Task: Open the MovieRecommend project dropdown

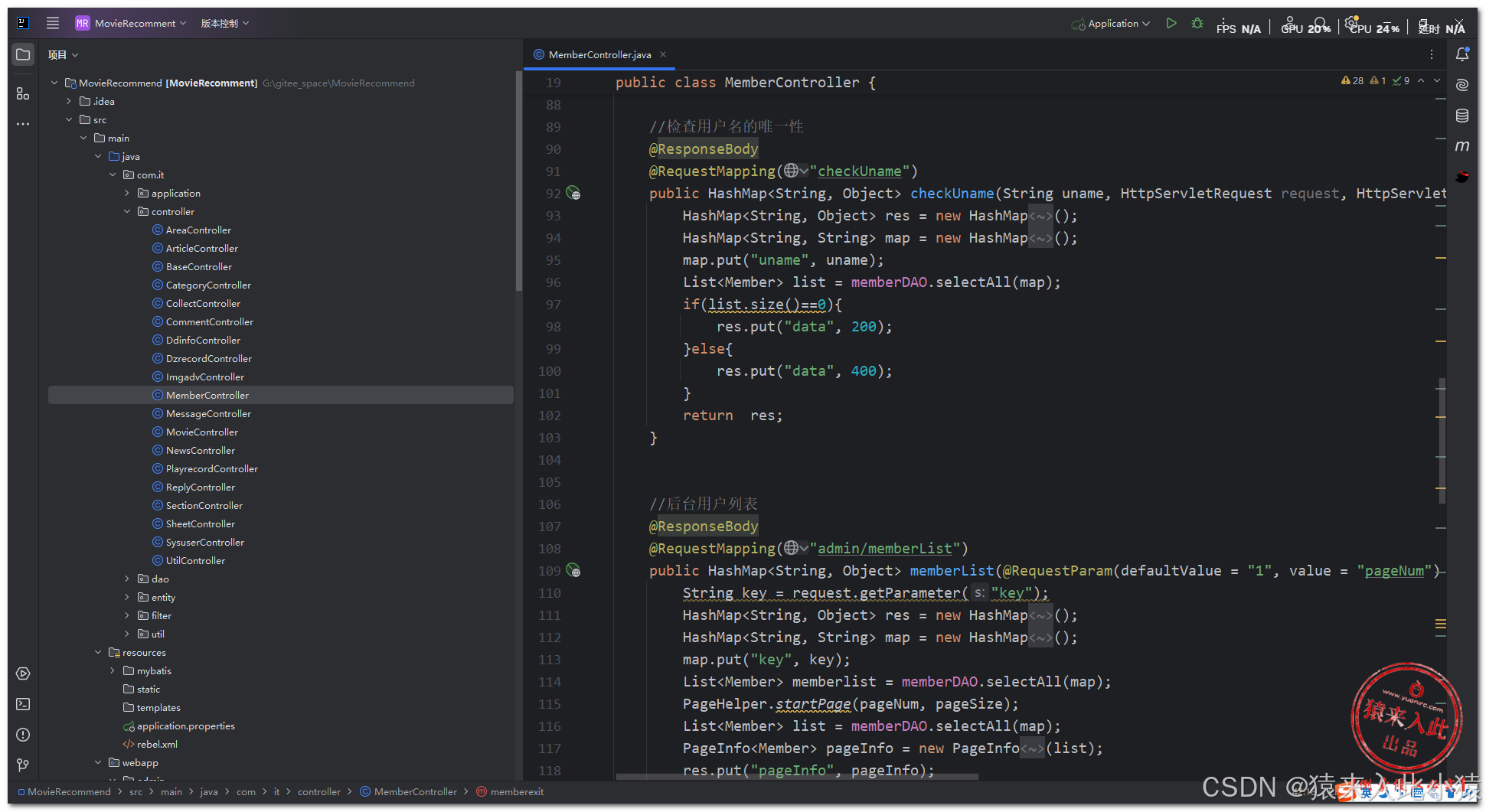Action: coord(131,23)
